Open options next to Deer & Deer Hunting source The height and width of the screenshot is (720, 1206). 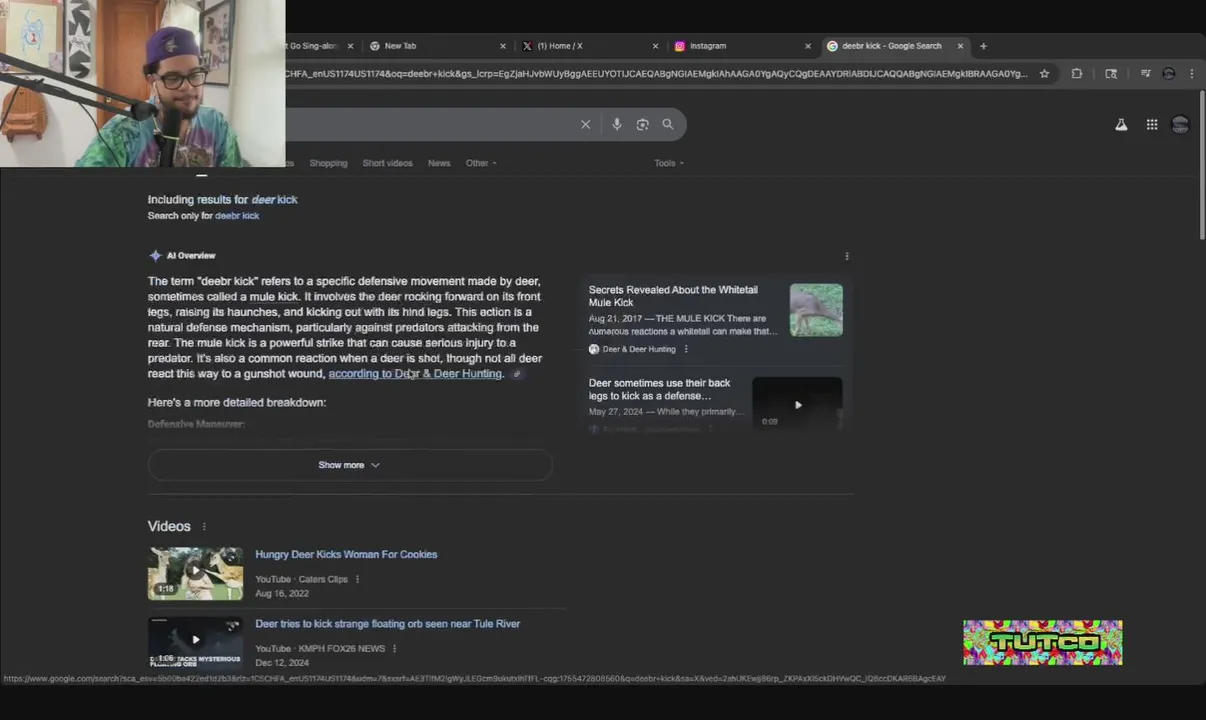pos(686,349)
